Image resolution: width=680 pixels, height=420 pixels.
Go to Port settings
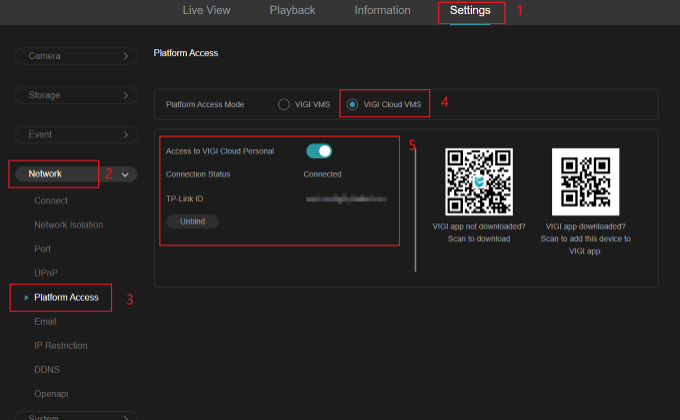point(42,249)
